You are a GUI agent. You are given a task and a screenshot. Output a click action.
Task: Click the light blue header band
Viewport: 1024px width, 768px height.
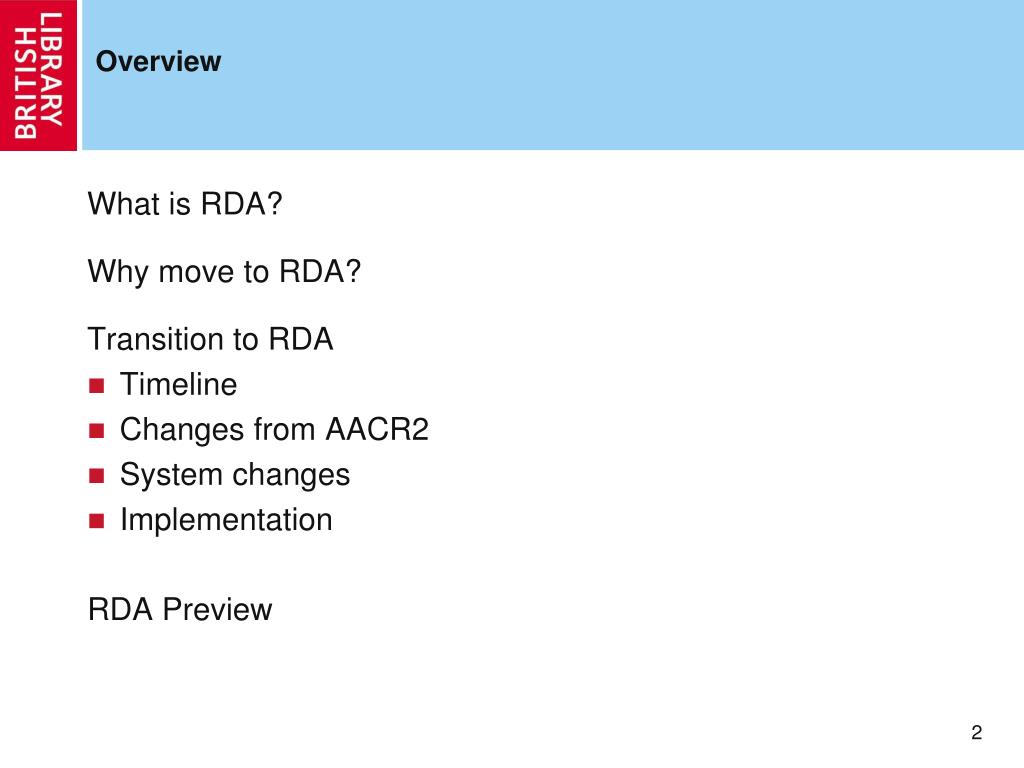pyautogui.click(x=552, y=75)
